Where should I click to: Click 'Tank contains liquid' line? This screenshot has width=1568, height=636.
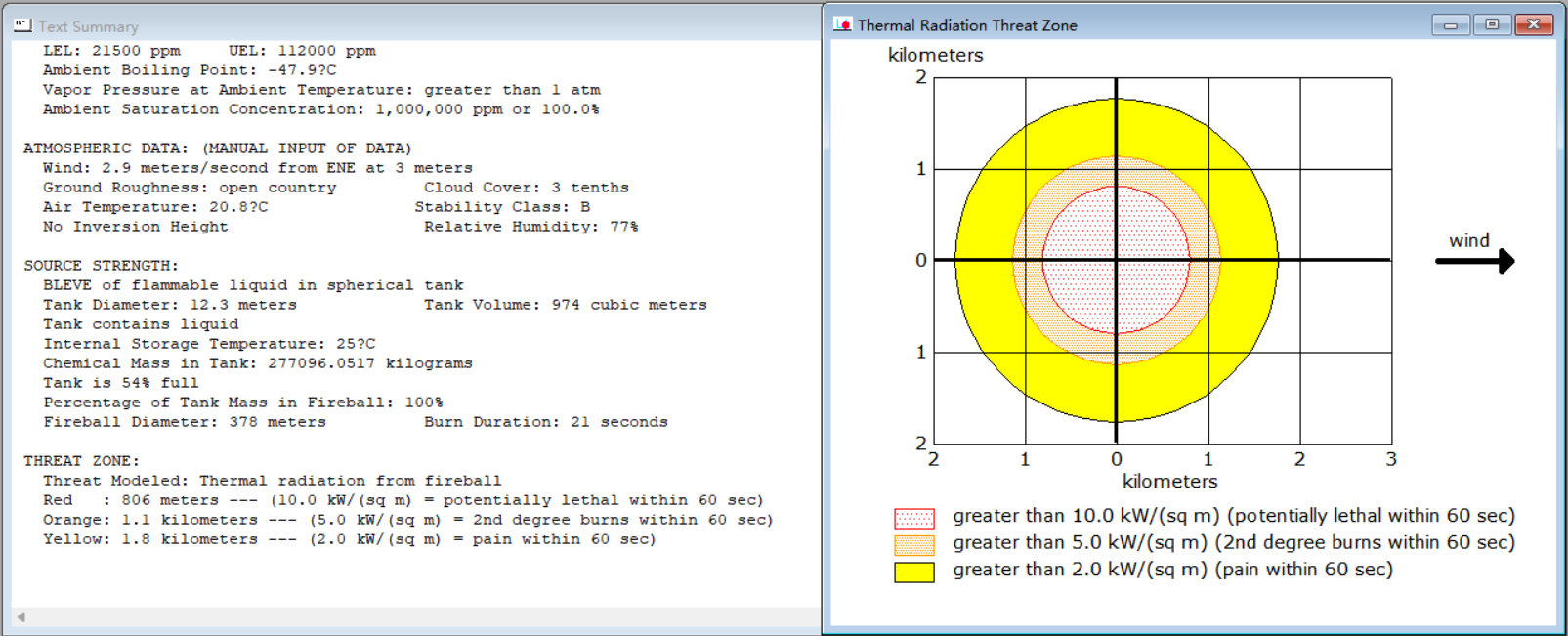[x=141, y=324]
